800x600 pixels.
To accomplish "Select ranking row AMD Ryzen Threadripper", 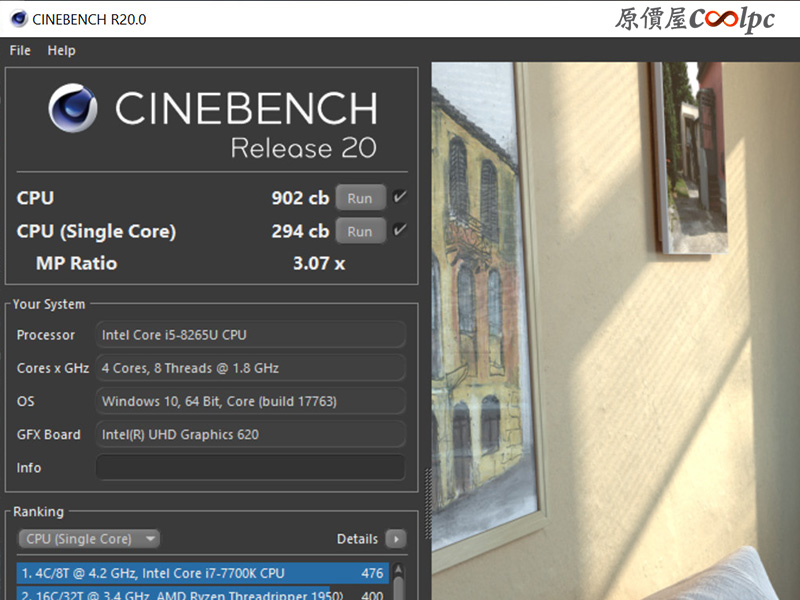I will [x=203, y=594].
